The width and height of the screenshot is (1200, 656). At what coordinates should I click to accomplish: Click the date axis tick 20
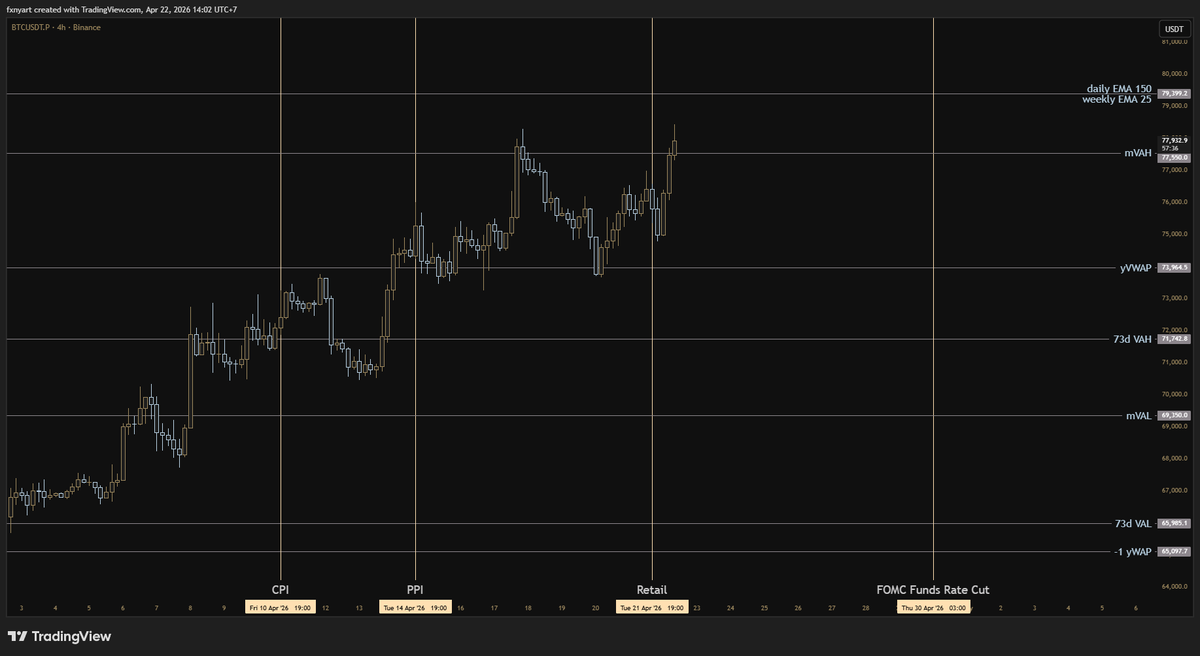coord(595,608)
